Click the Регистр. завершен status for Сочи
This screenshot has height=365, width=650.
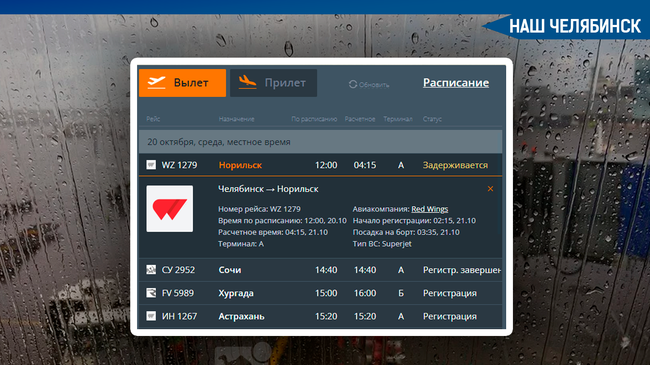click(x=462, y=270)
